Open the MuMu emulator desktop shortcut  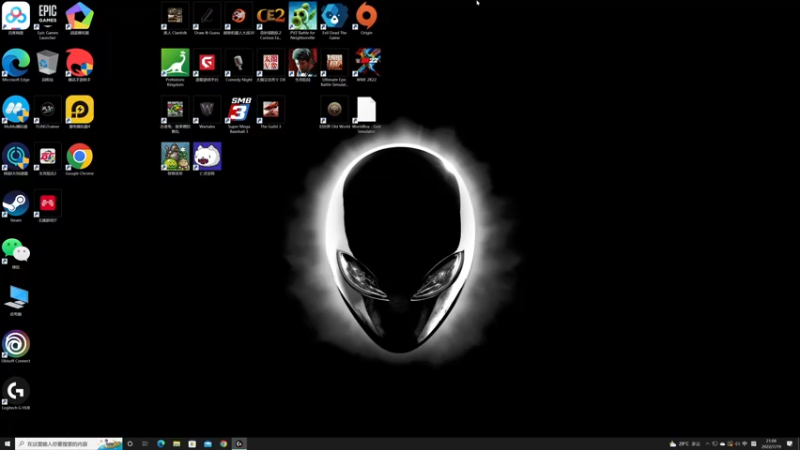[16, 110]
